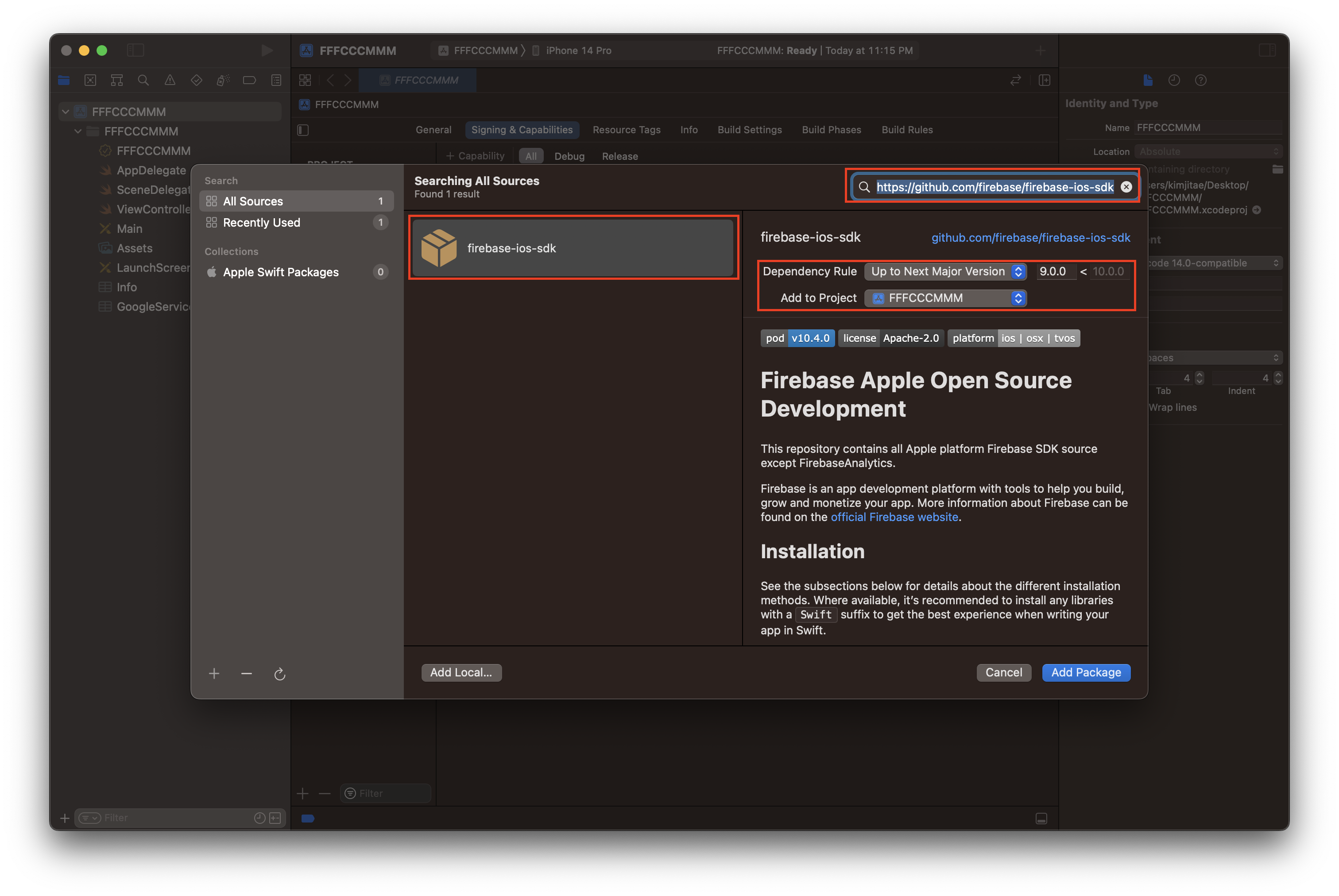Click the Cancel button
Viewport: 1339px width, 896px height.
click(x=1003, y=672)
